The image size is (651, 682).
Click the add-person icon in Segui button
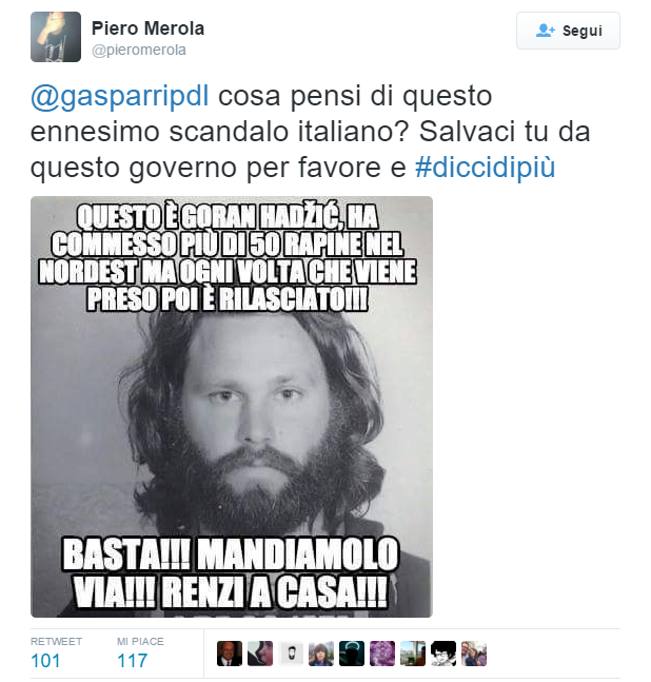click(x=545, y=30)
